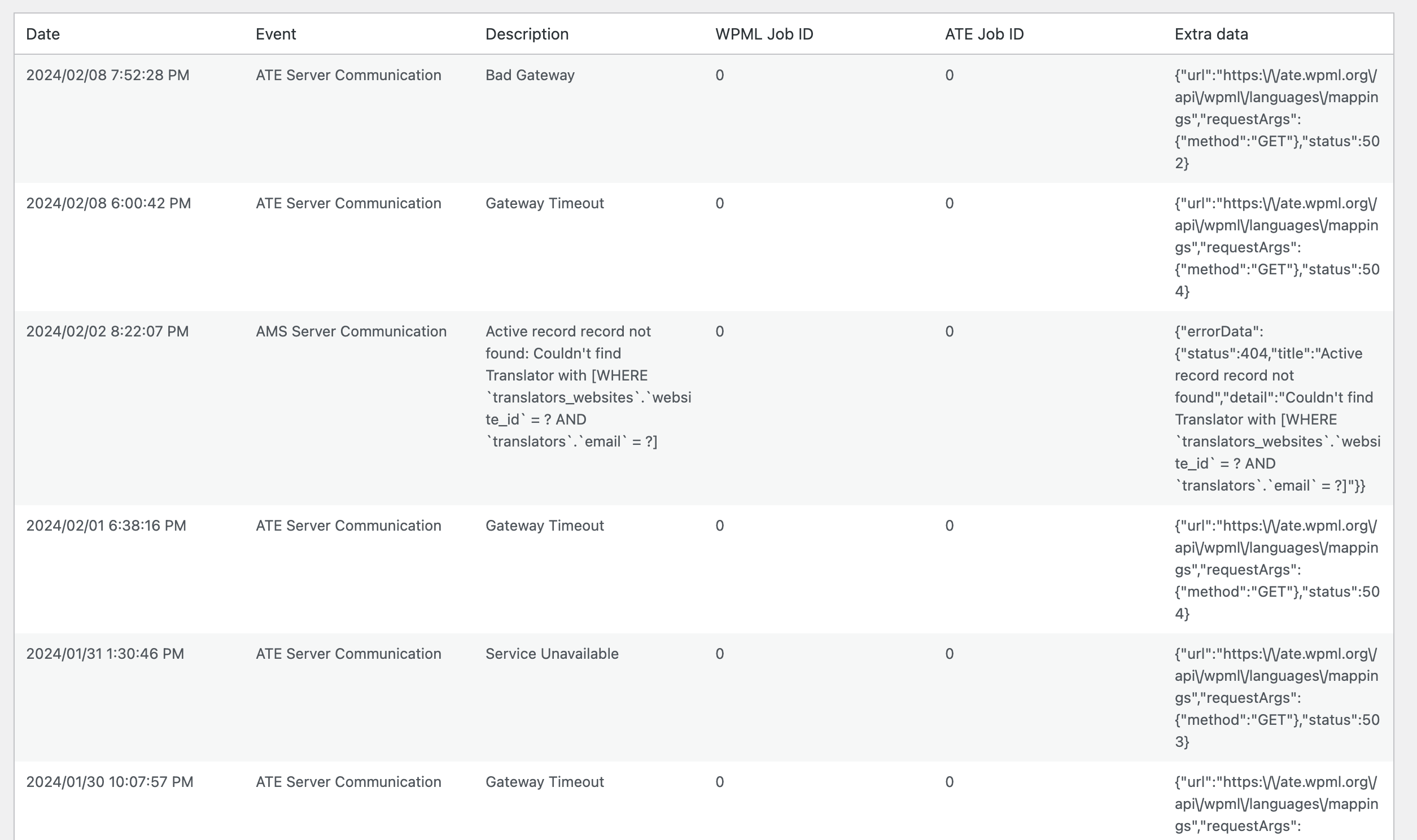Click ATE Job ID 0 in AMS Server row
This screenshot has height=840, width=1417.
[949, 331]
